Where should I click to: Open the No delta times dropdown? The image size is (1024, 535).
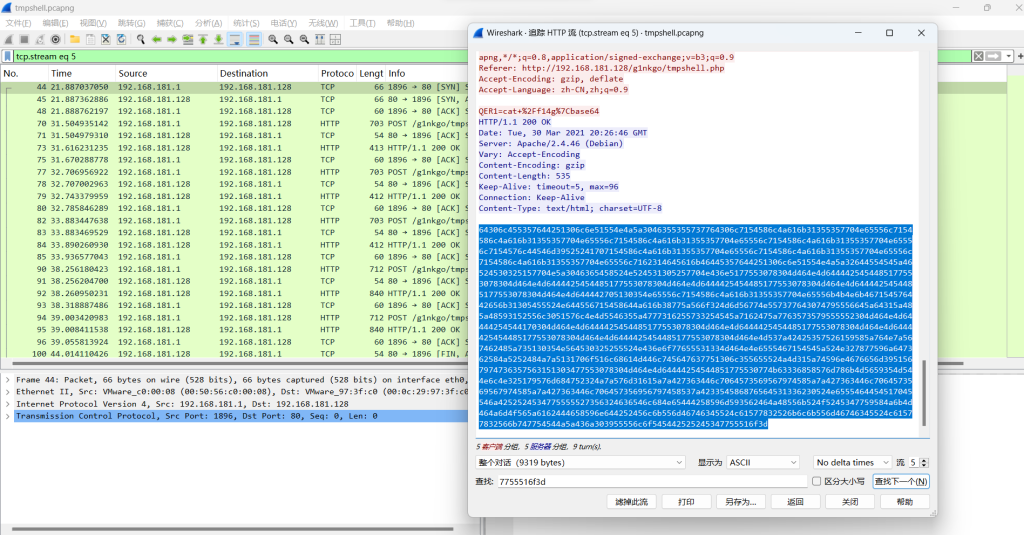pyautogui.click(x=849, y=463)
